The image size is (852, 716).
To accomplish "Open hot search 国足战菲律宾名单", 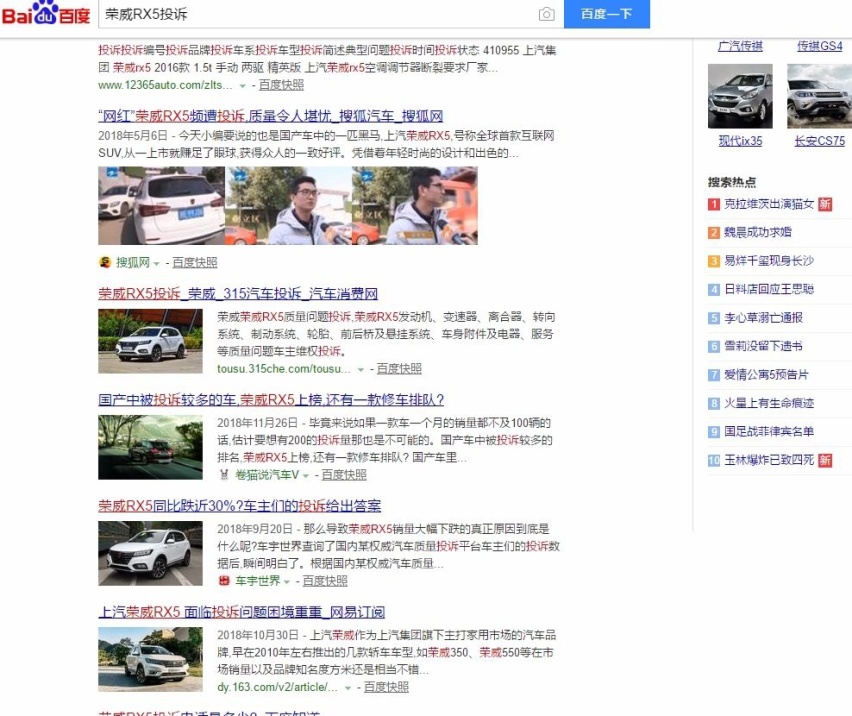I will 769,431.
